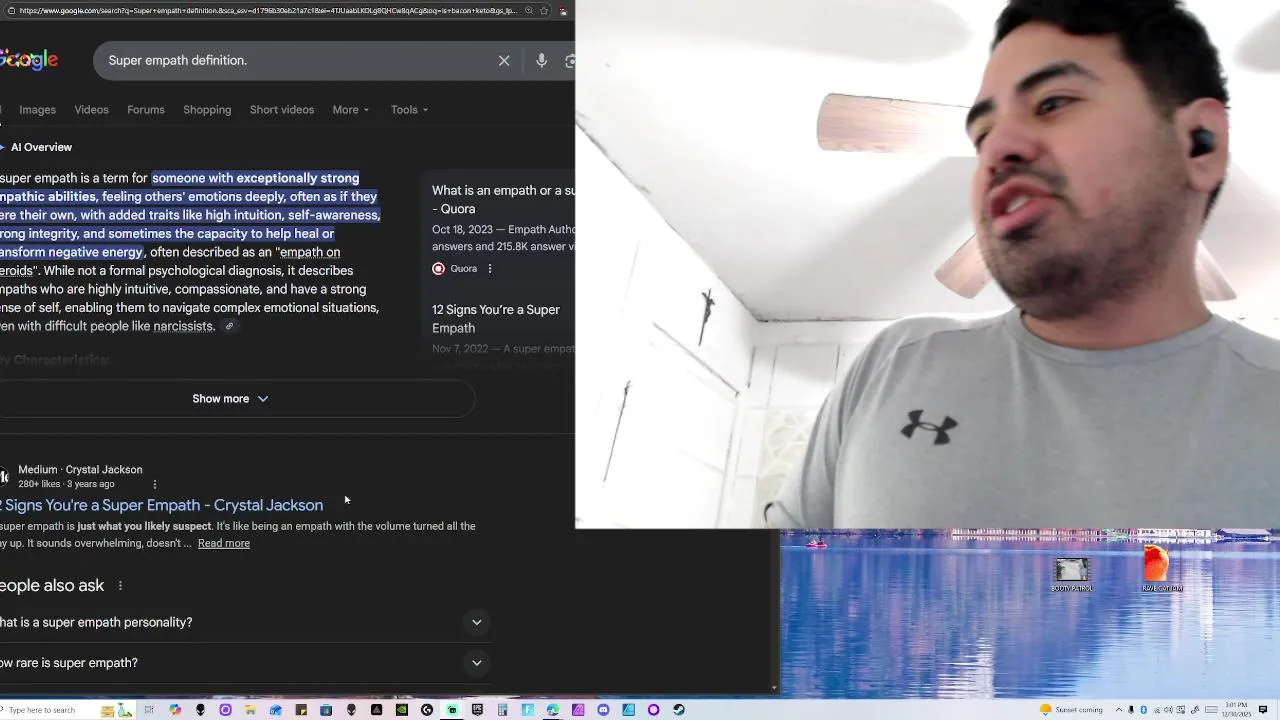Open Logitech G Hub taskbar icon

(x=427, y=710)
